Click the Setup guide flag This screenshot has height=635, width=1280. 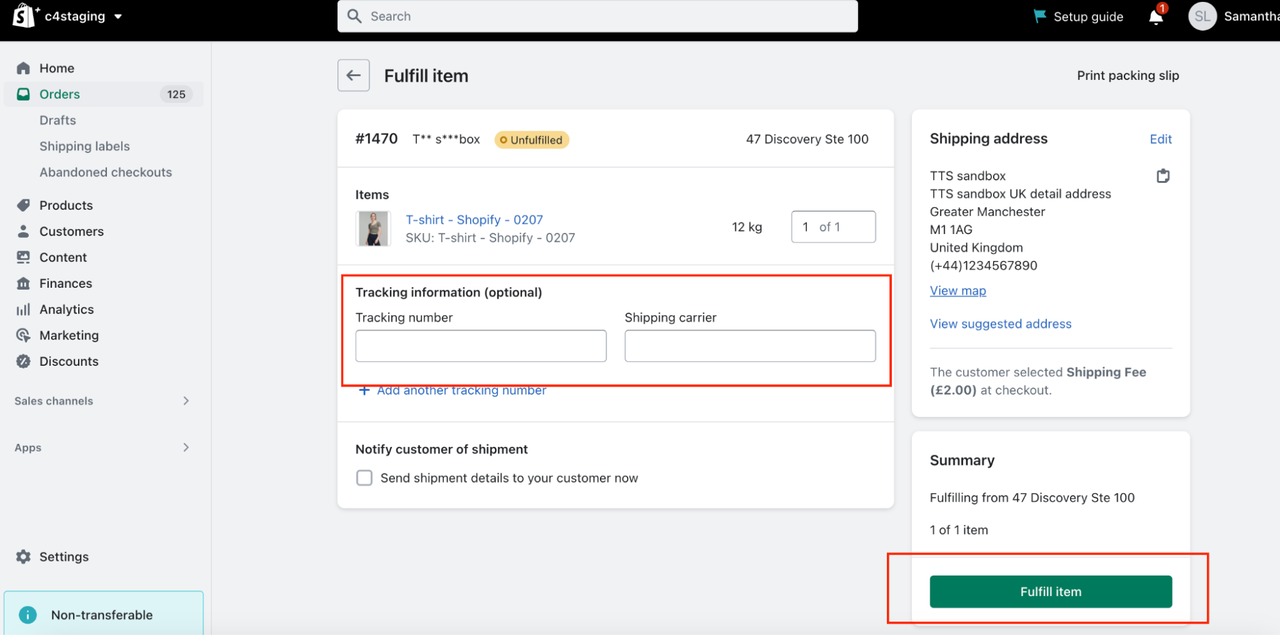[1041, 17]
